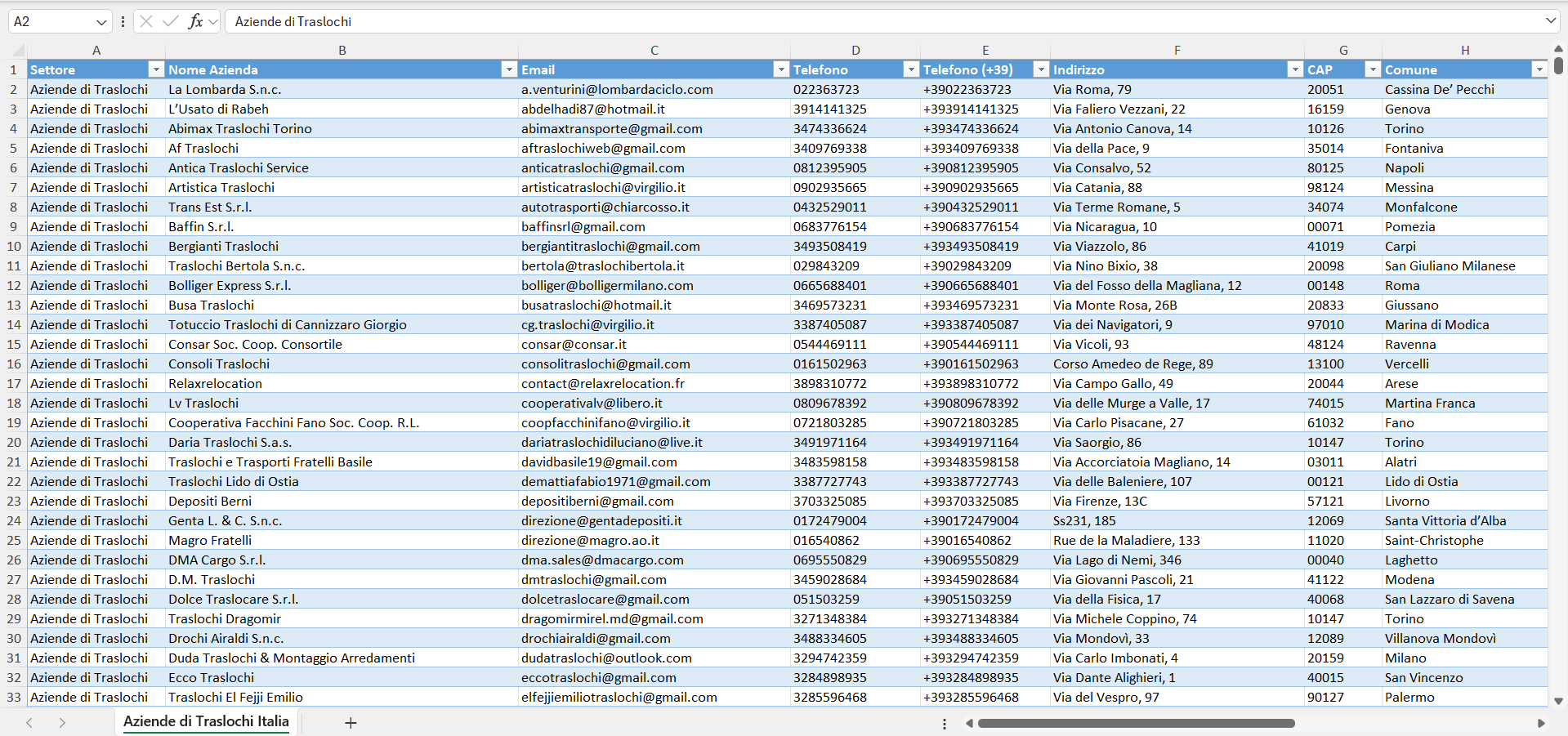
Task: Select cell Martina Franca
Action: coord(1465,403)
